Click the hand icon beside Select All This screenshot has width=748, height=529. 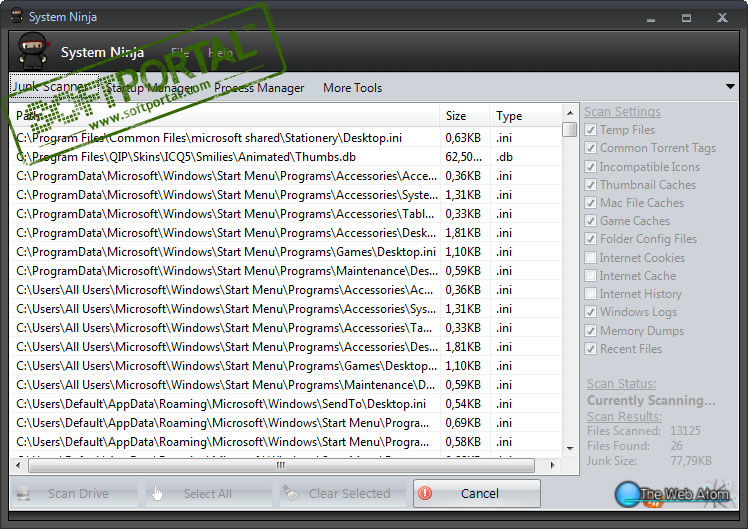coord(157,494)
